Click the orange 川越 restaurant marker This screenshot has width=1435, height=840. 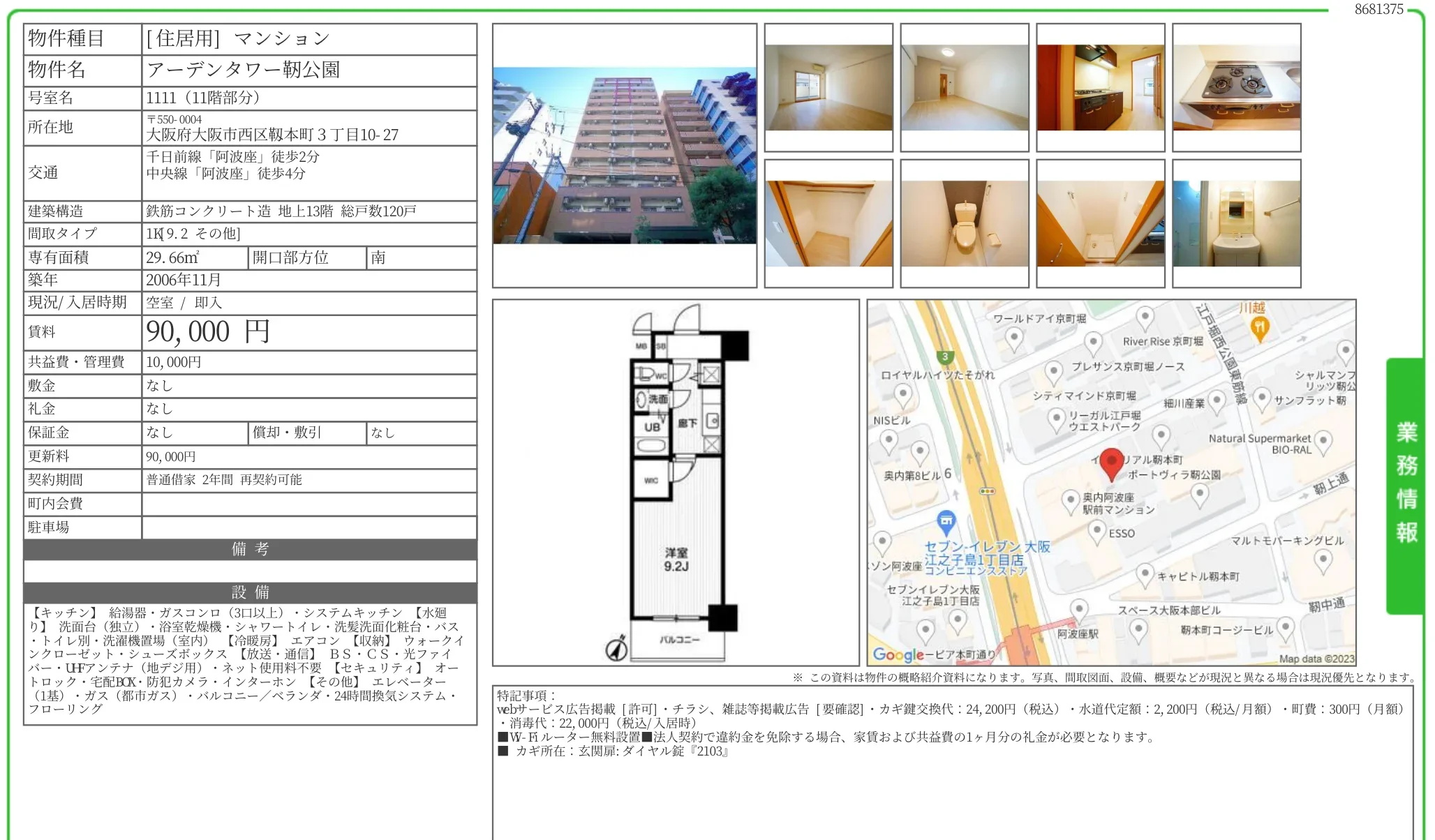pos(1259,327)
